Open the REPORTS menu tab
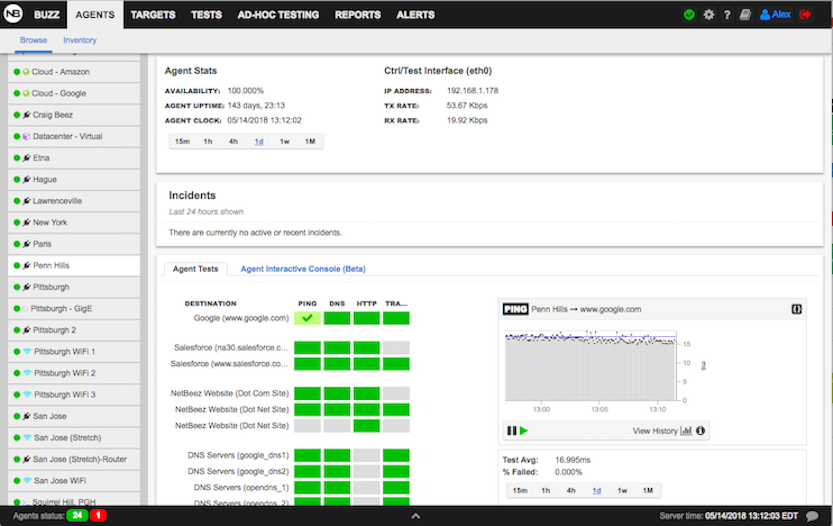Viewport: 833px width, 526px height. (358, 15)
